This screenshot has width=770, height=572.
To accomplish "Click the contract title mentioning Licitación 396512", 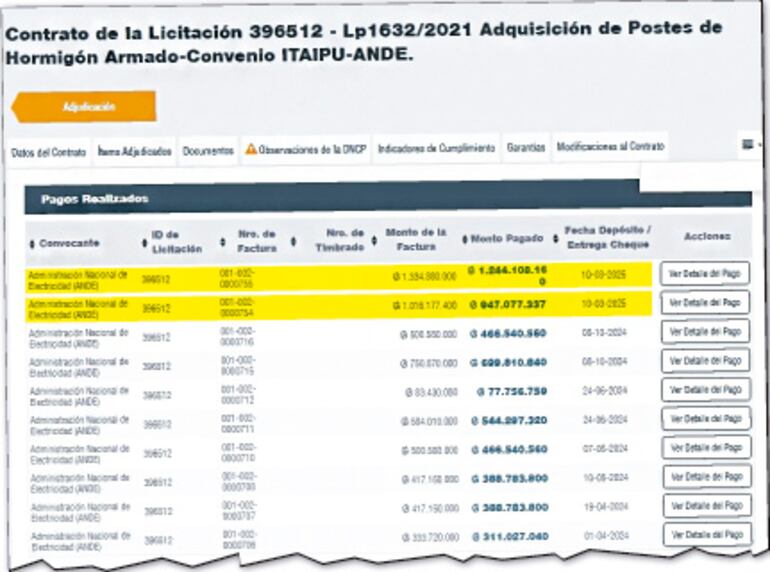I will 363,43.
